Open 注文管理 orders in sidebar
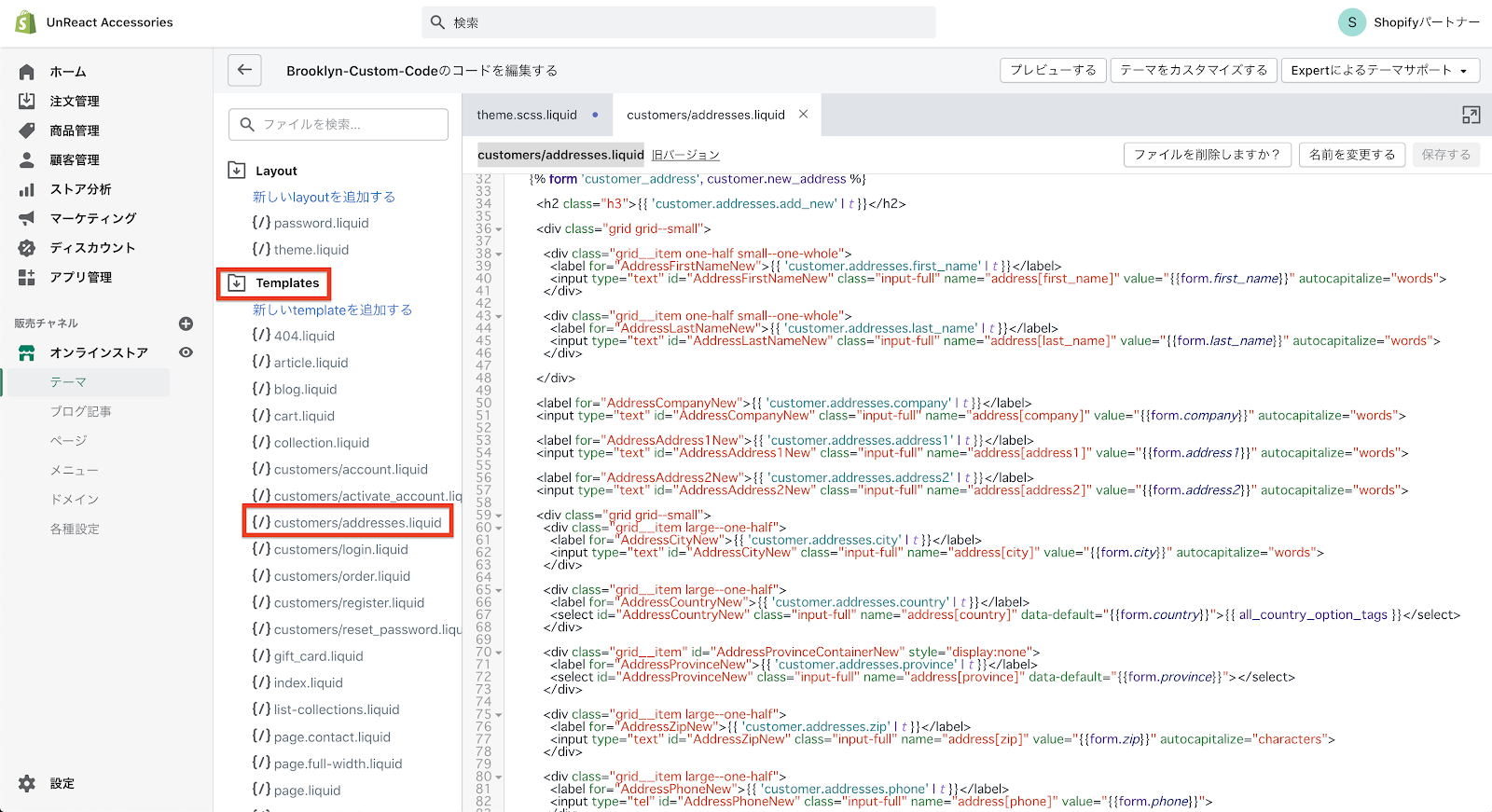 tap(74, 101)
